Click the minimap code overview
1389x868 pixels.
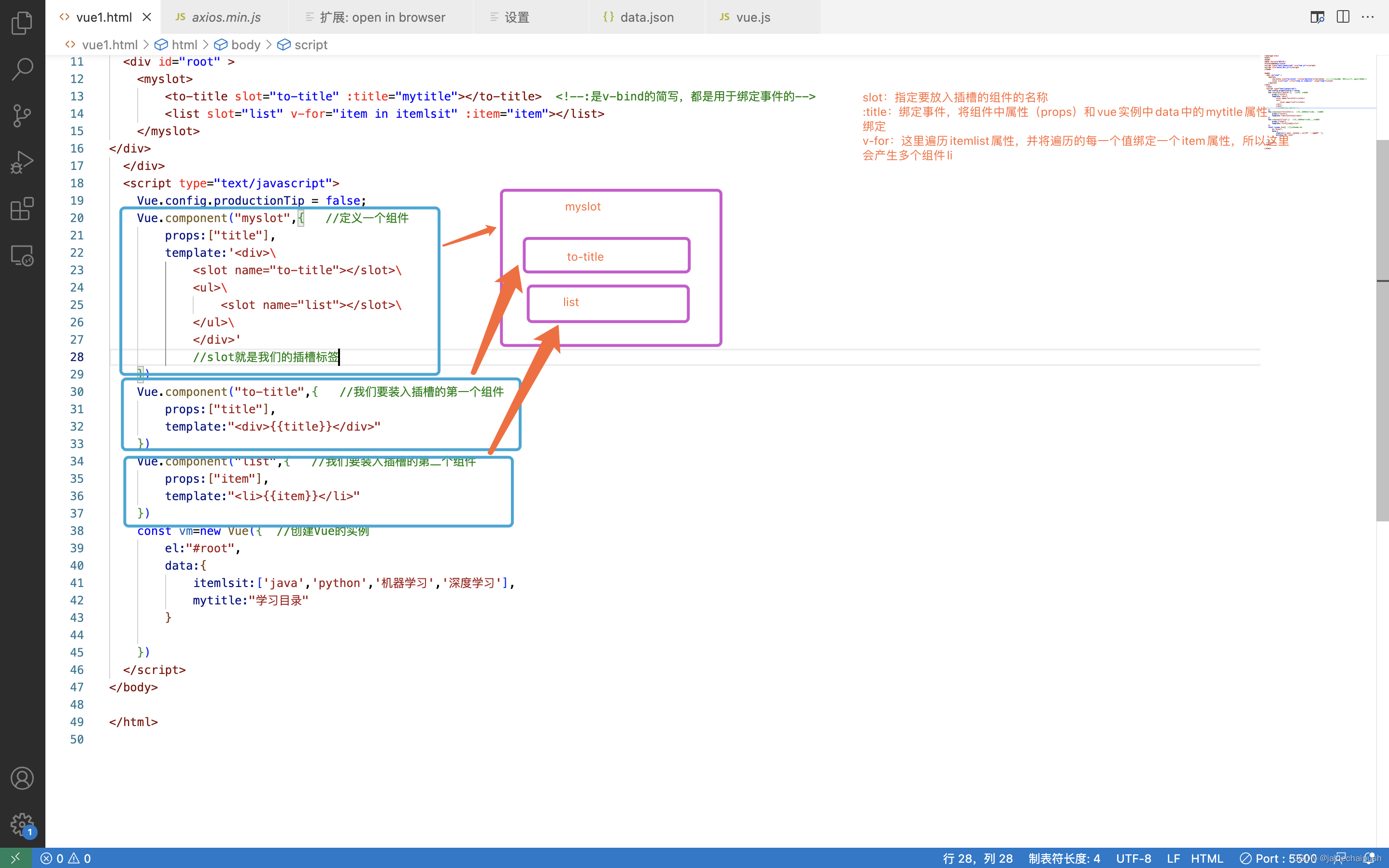pos(1318,103)
